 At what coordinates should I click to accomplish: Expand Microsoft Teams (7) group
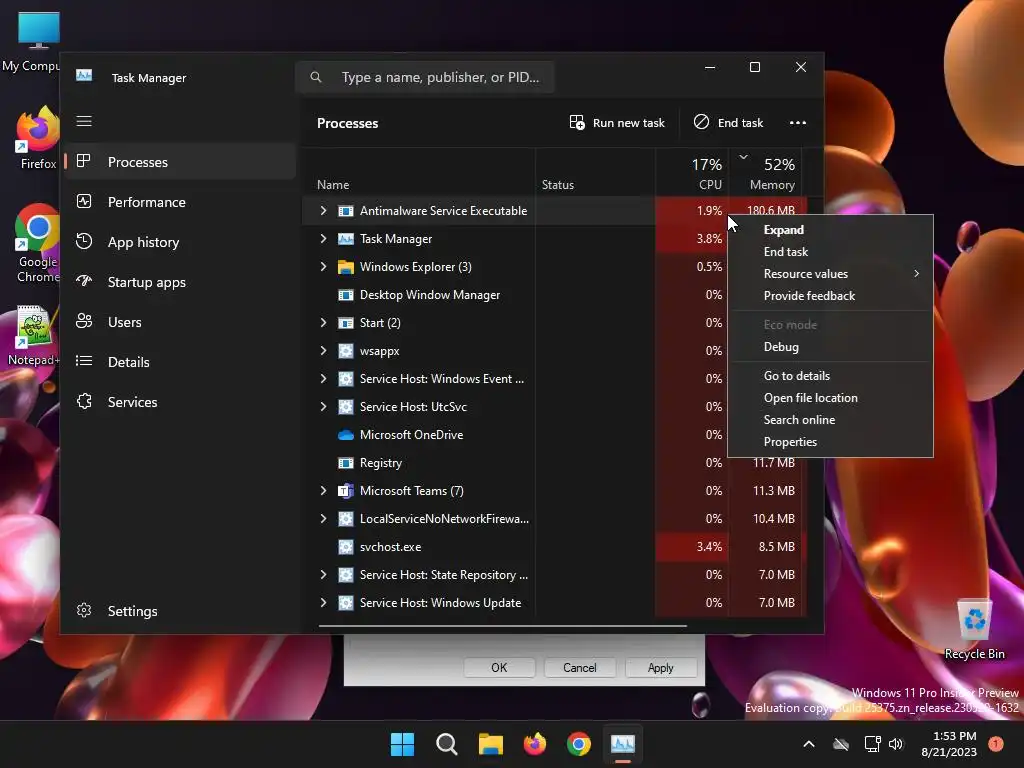(x=323, y=491)
